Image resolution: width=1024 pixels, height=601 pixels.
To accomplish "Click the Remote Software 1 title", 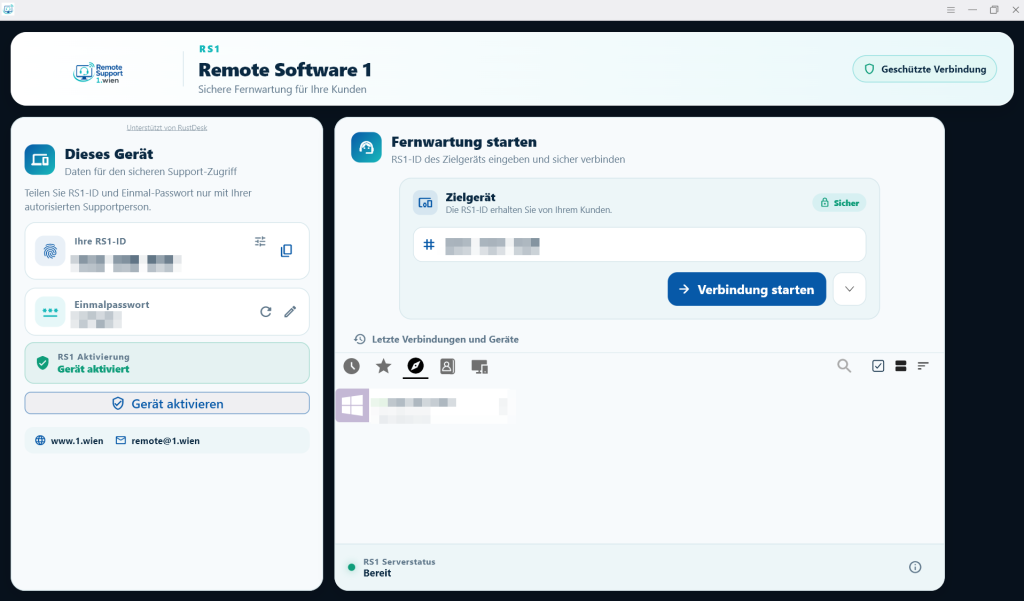I will tap(285, 70).
